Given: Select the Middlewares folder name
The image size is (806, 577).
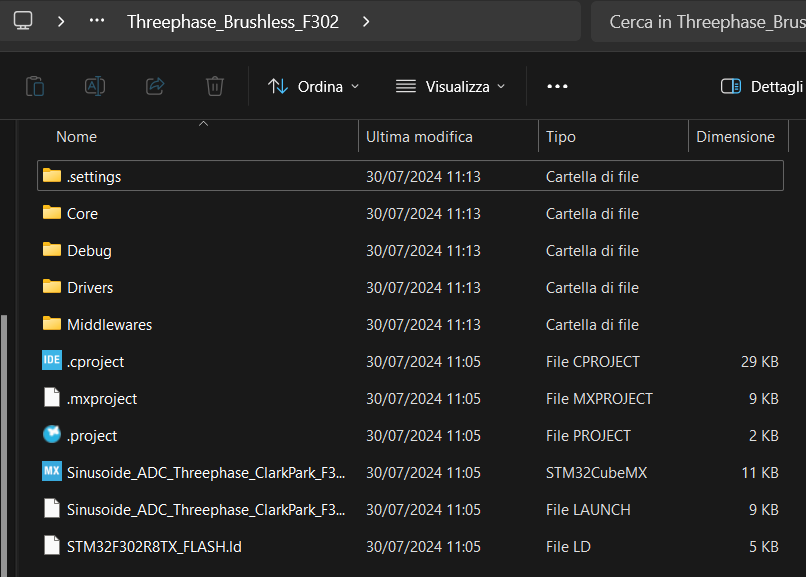Looking at the screenshot, I should click(x=109, y=325).
